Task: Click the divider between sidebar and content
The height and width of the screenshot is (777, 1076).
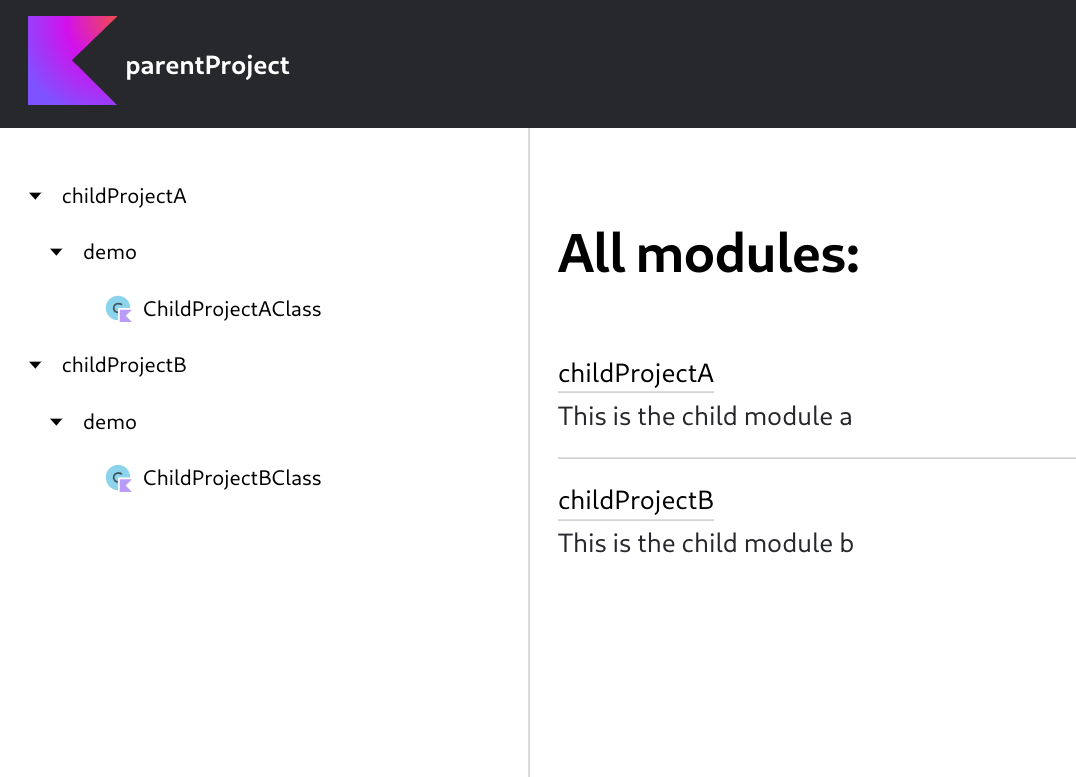Action: pyautogui.click(x=528, y=450)
